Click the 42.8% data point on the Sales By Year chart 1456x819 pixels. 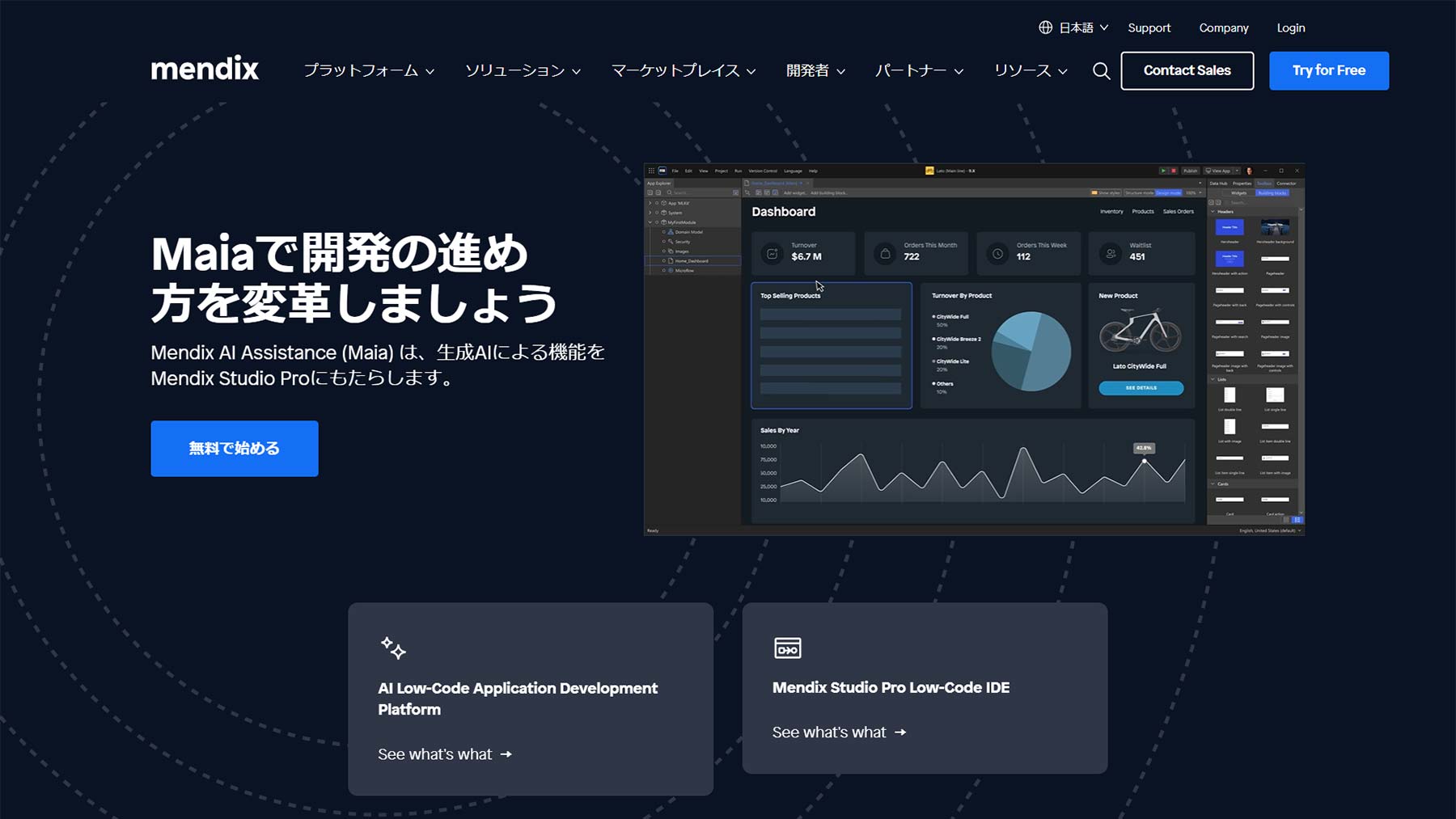[x=1144, y=461]
